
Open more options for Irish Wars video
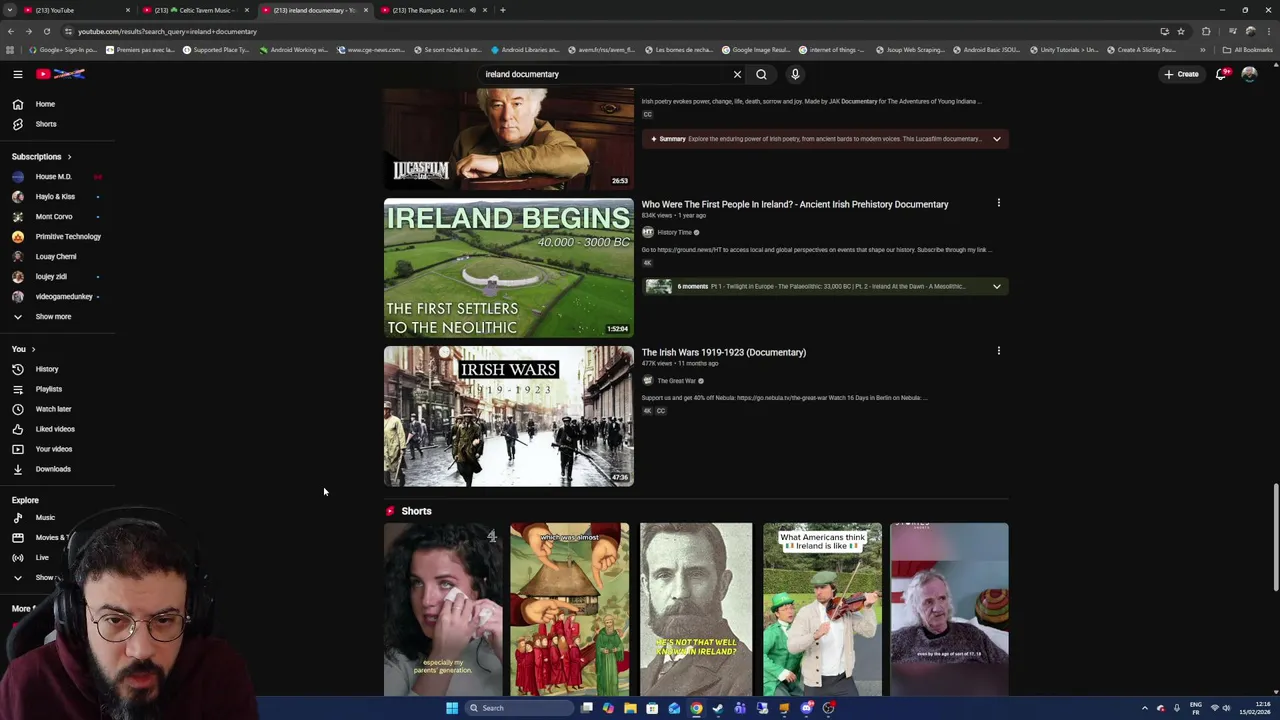[x=998, y=351]
